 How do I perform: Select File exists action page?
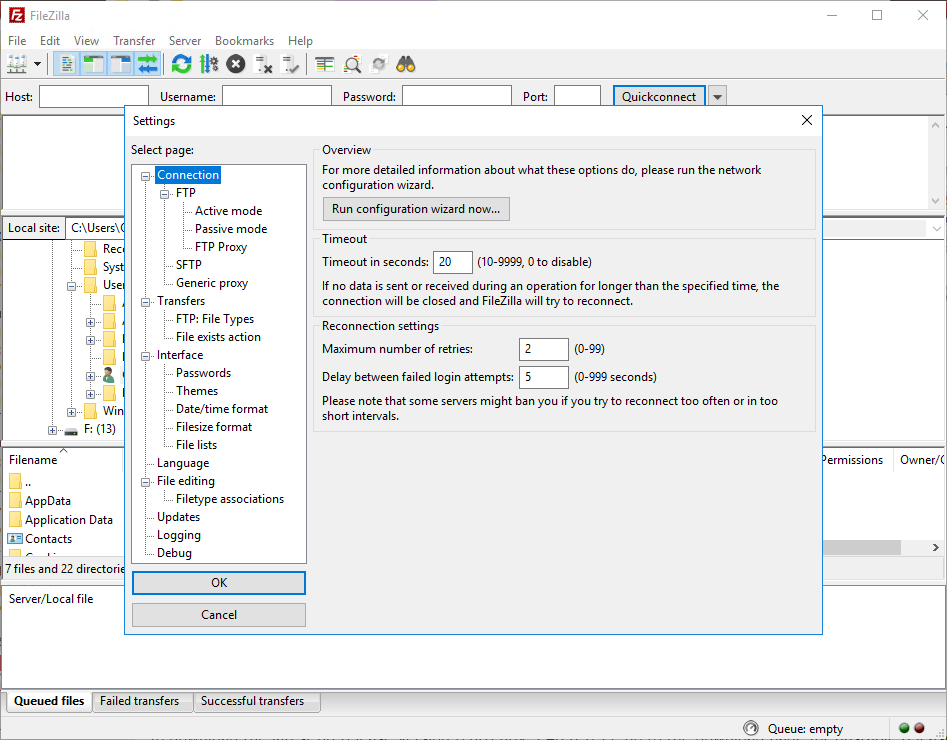218,337
